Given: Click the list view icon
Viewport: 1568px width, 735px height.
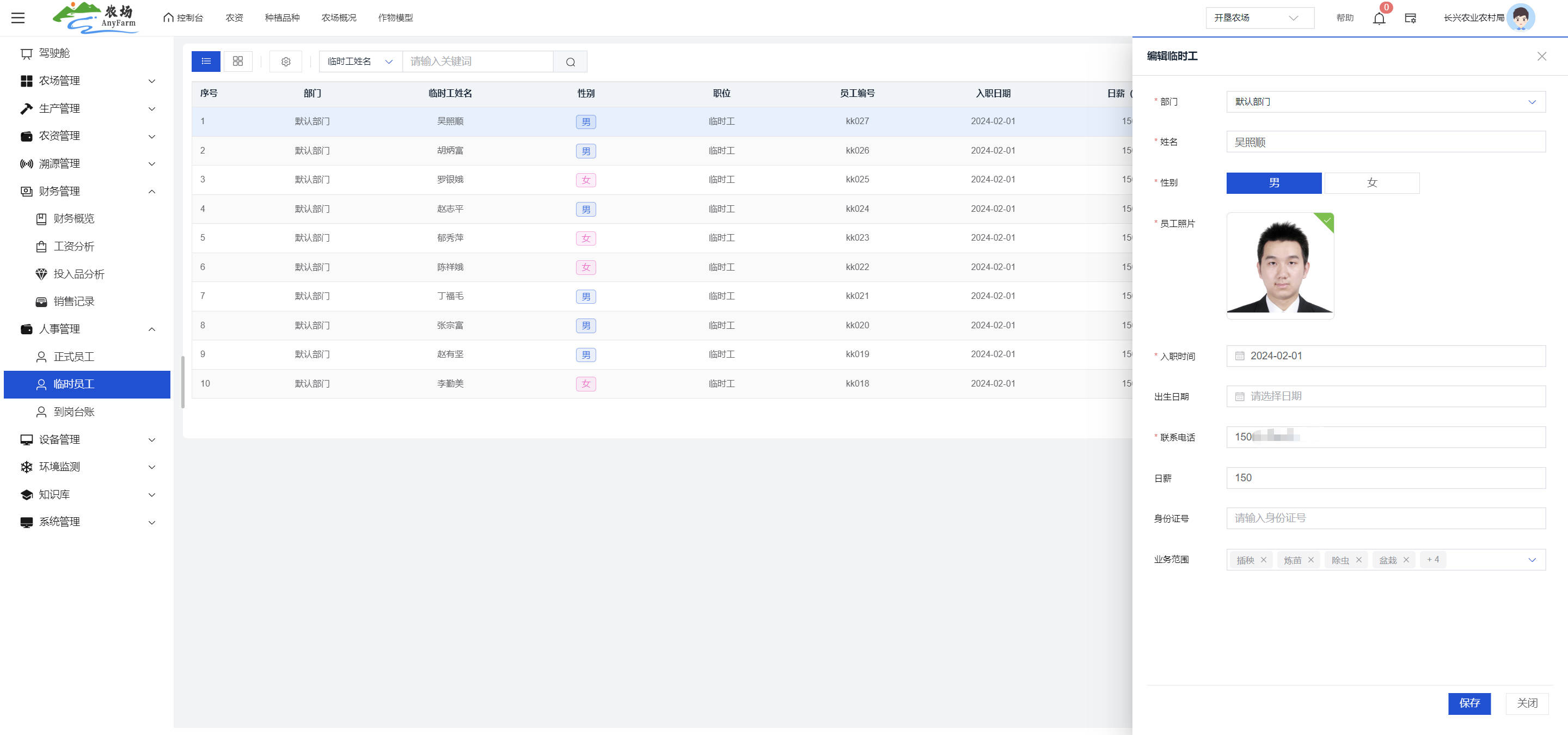Looking at the screenshot, I should [x=206, y=61].
